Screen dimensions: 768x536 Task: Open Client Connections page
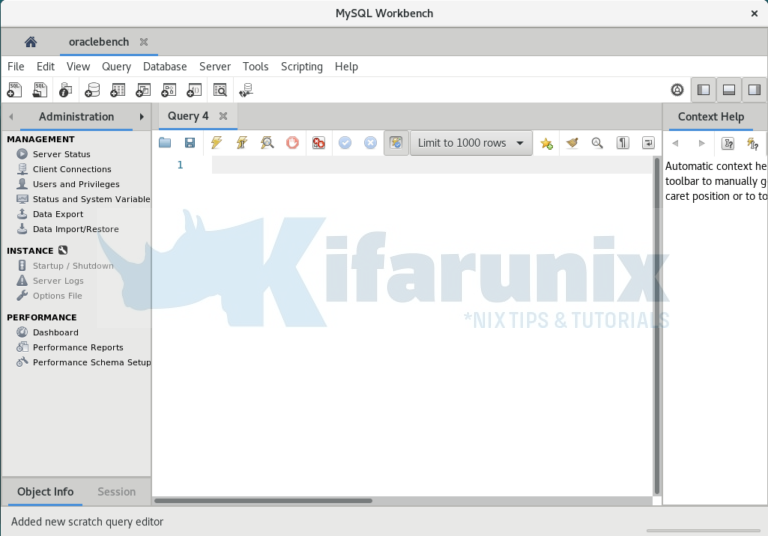tap(72, 169)
